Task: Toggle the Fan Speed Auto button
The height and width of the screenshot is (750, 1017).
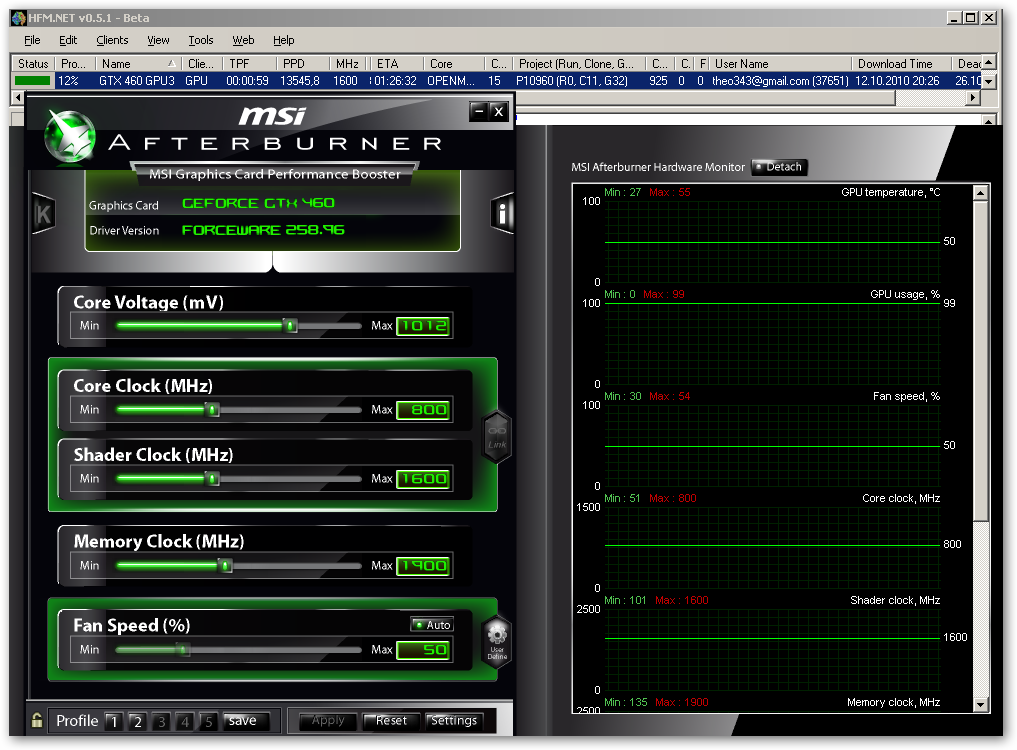Action: click(432, 625)
